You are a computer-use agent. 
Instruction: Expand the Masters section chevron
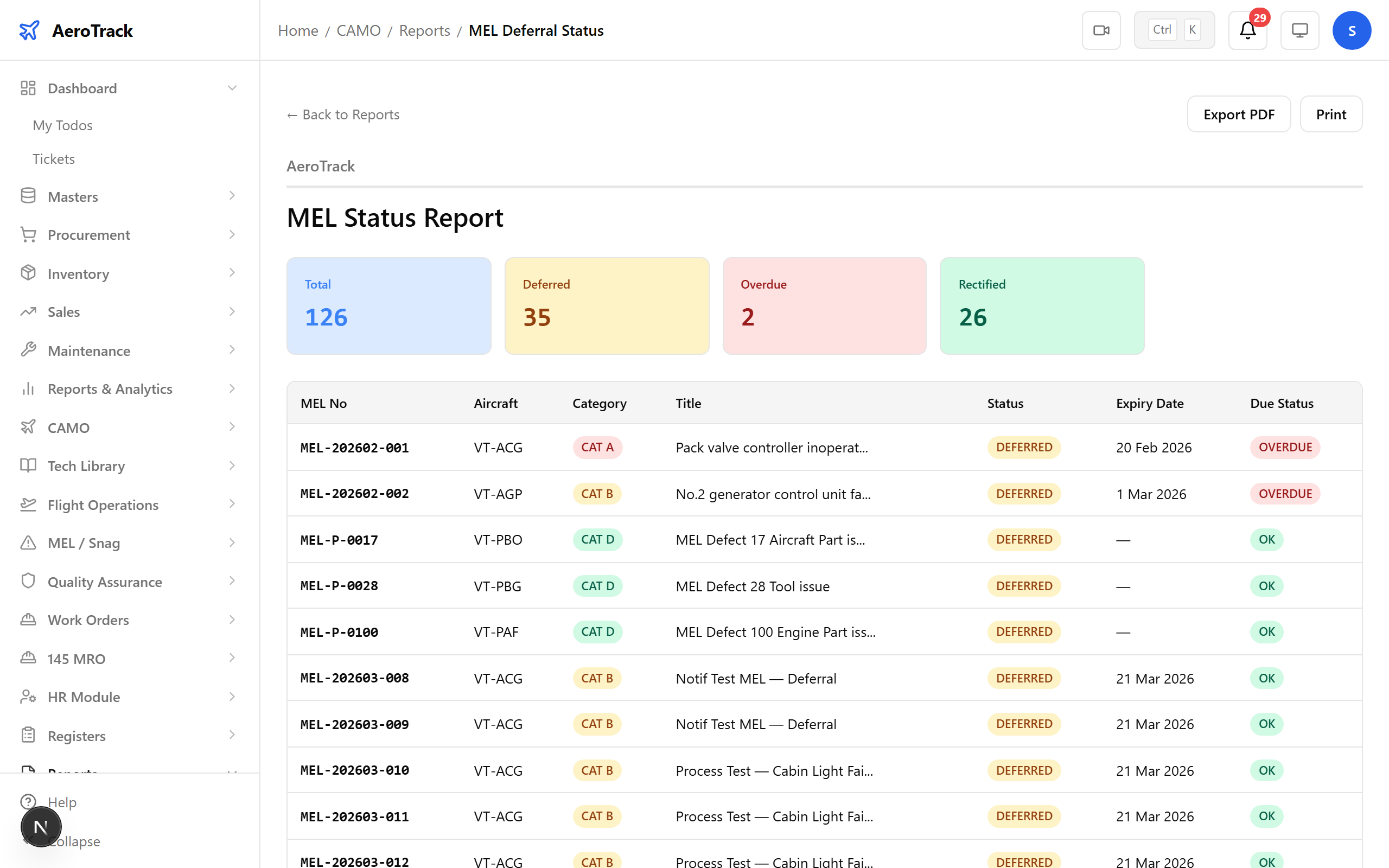click(x=232, y=196)
